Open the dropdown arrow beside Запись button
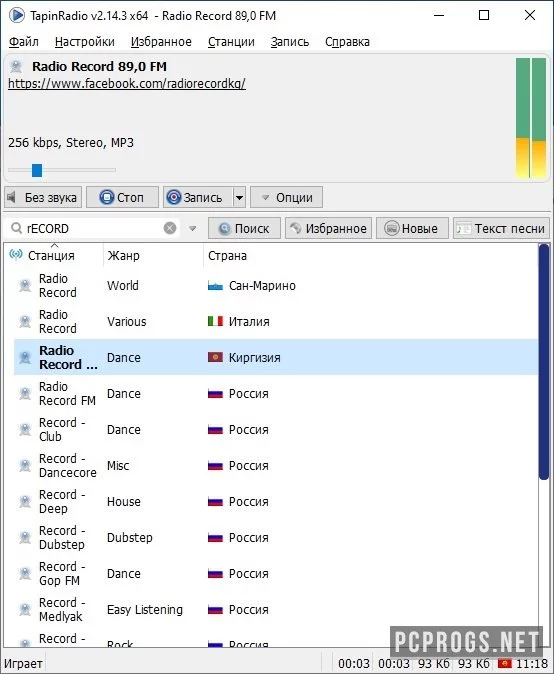554x674 pixels. click(x=239, y=197)
